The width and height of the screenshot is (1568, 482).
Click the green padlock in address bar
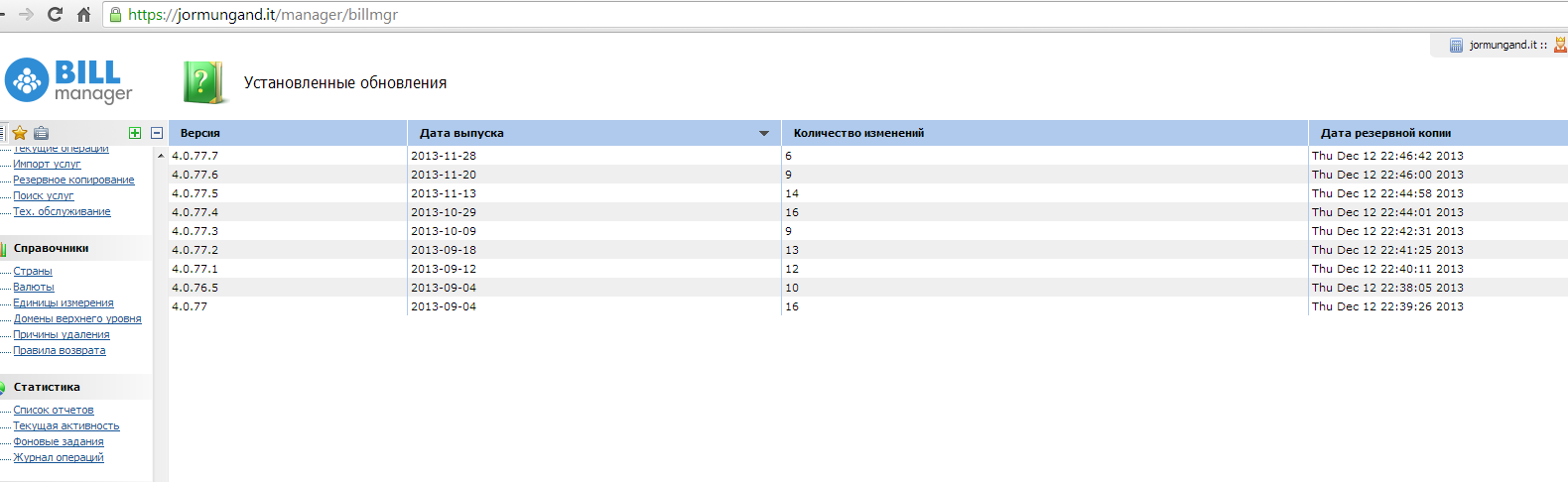(116, 15)
